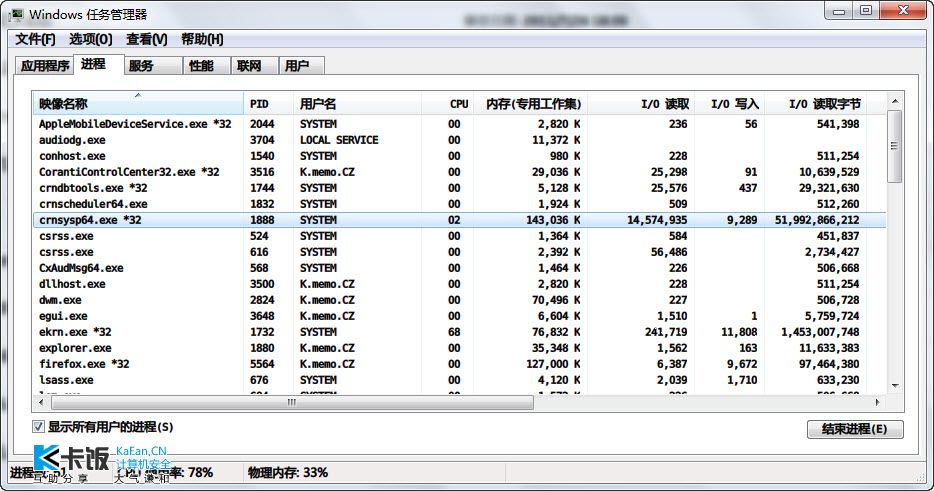
Task: Open the 选项(O) menu
Action: point(91,39)
